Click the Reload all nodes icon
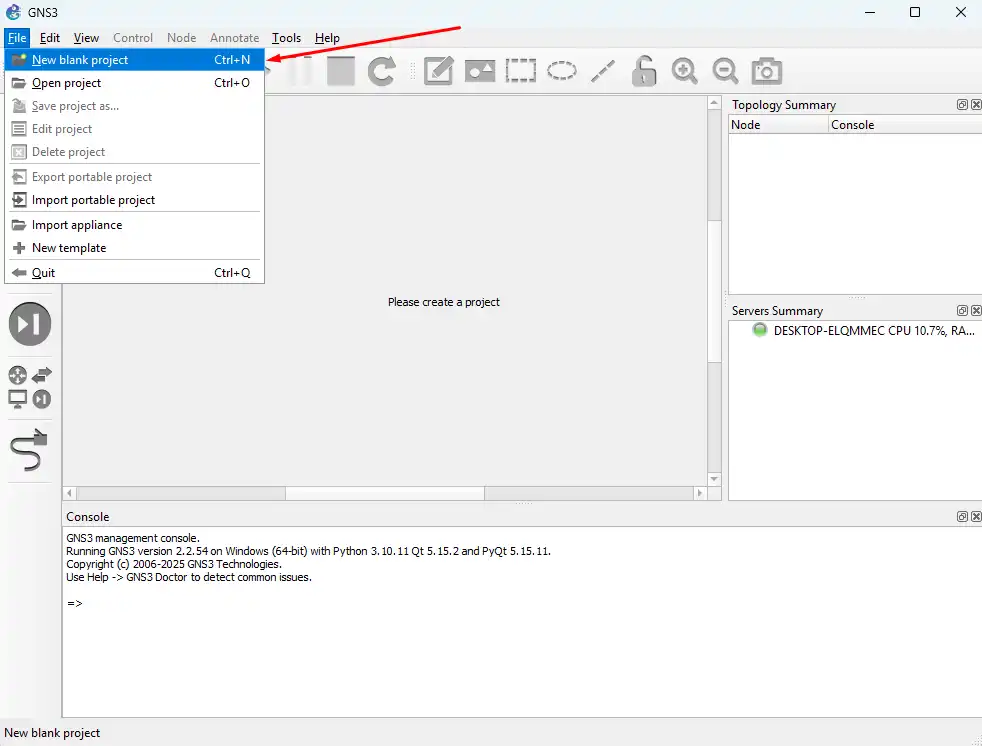This screenshot has width=982, height=746. [x=382, y=71]
